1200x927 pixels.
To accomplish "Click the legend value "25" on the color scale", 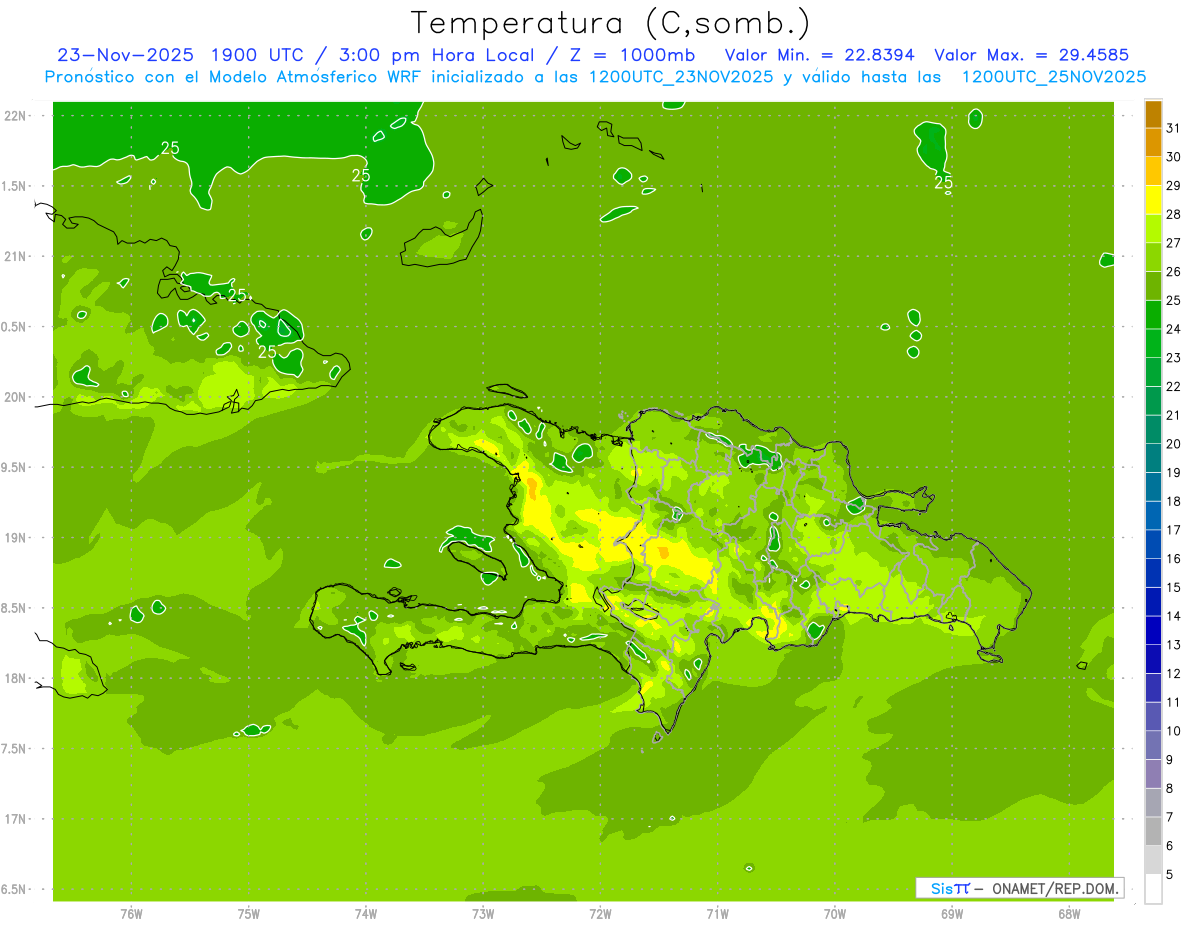I will 1173,300.
